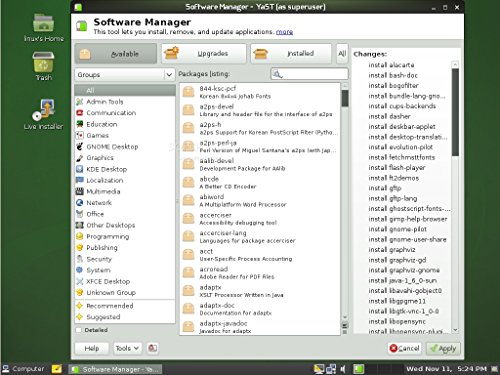Image resolution: width=500 pixels, height=375 pixels.
Task: Expand the Tools dropdown button
Action: pos(127,348)
